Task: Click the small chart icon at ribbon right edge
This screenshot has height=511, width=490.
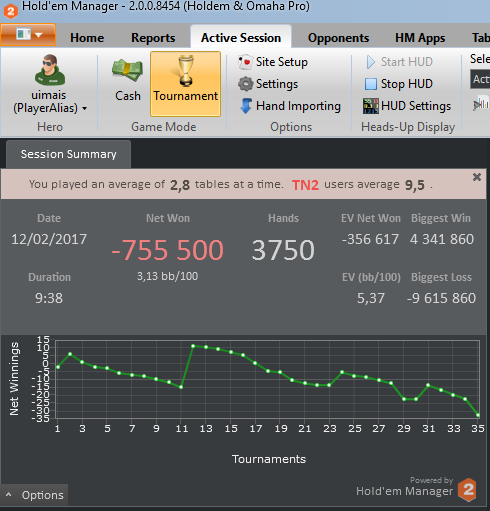Action: (x=481, y=104)
